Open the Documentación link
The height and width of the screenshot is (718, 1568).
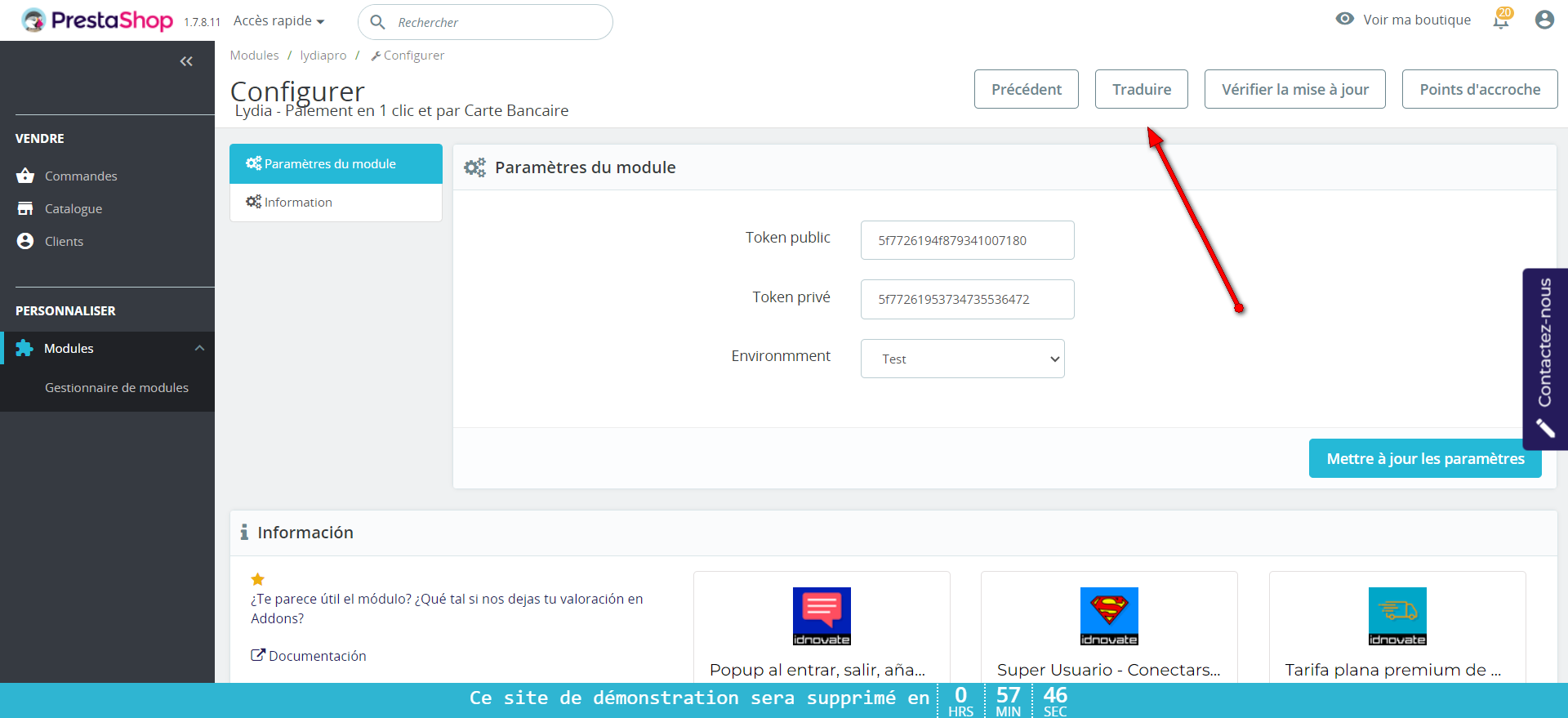[318, 656]
